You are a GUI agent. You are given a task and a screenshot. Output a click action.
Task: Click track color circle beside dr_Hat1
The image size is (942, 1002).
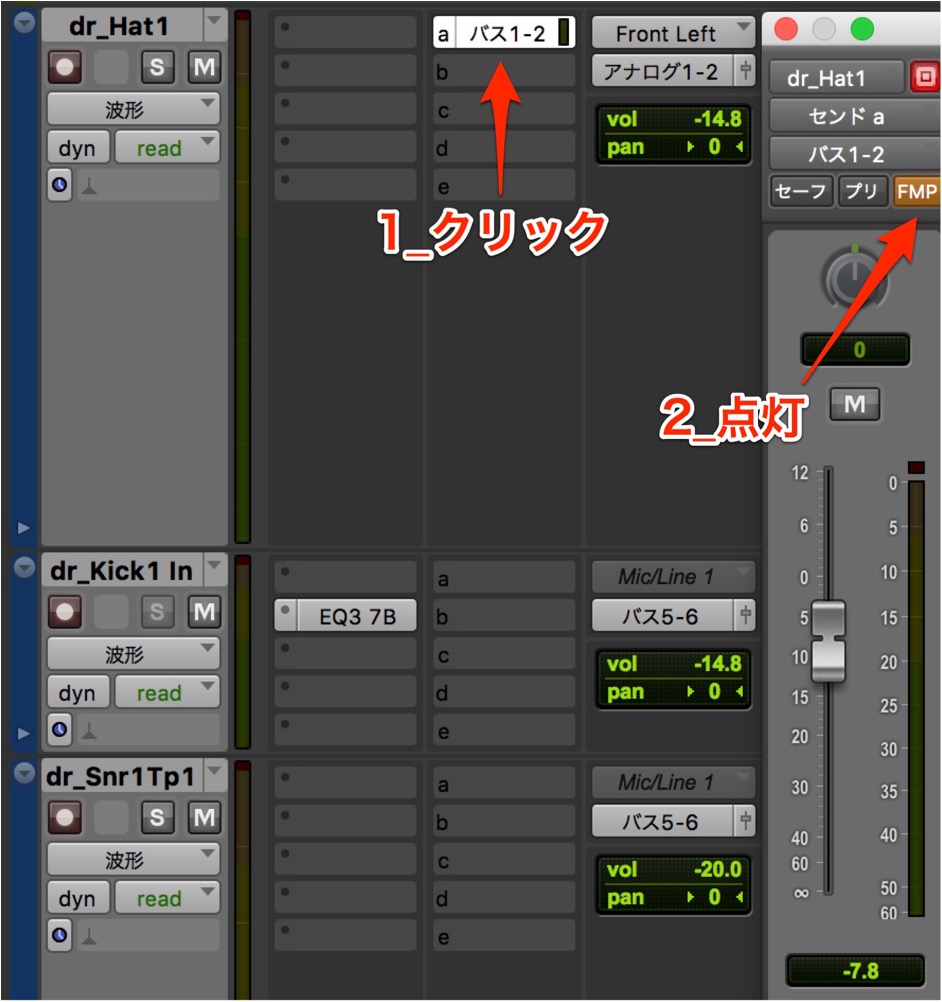[24, 23]
